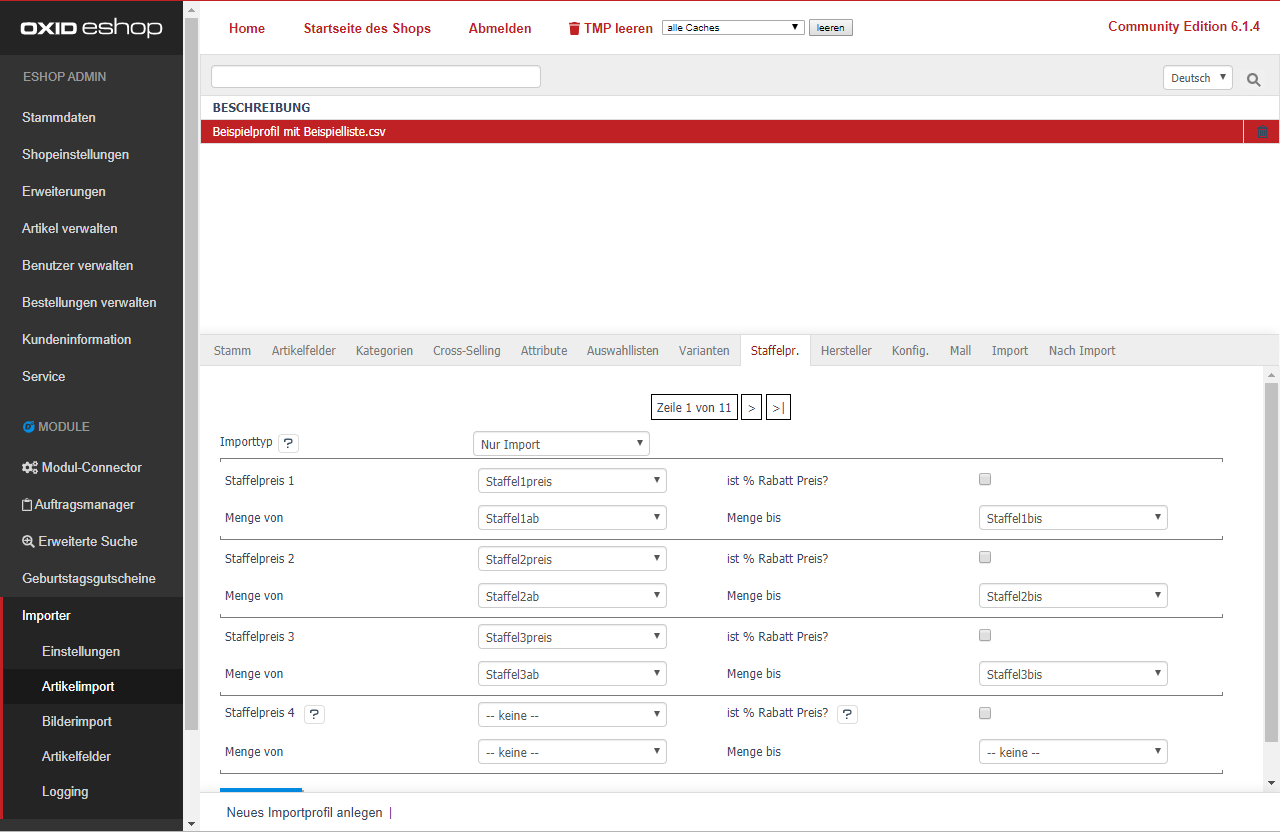
Task: Toggle the % Rabatt checkbox for Staffelpreis 4
Action: point(985,714)
